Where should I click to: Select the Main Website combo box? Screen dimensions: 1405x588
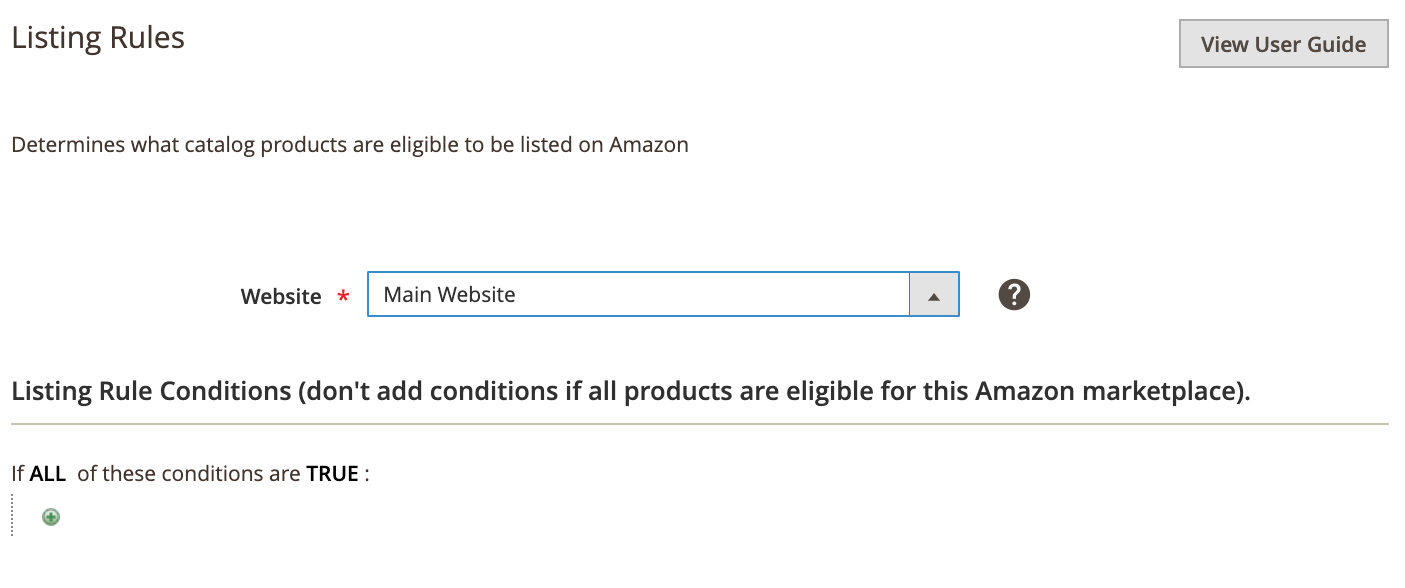663,295
